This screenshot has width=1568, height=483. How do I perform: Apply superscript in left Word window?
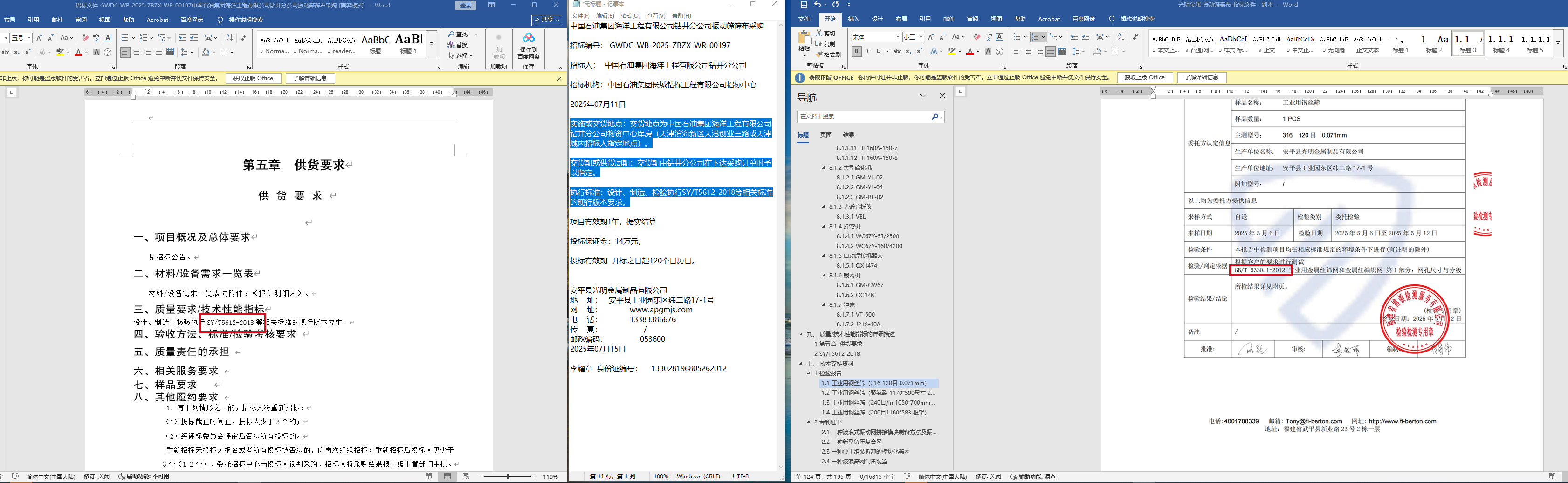coord(28,52)
